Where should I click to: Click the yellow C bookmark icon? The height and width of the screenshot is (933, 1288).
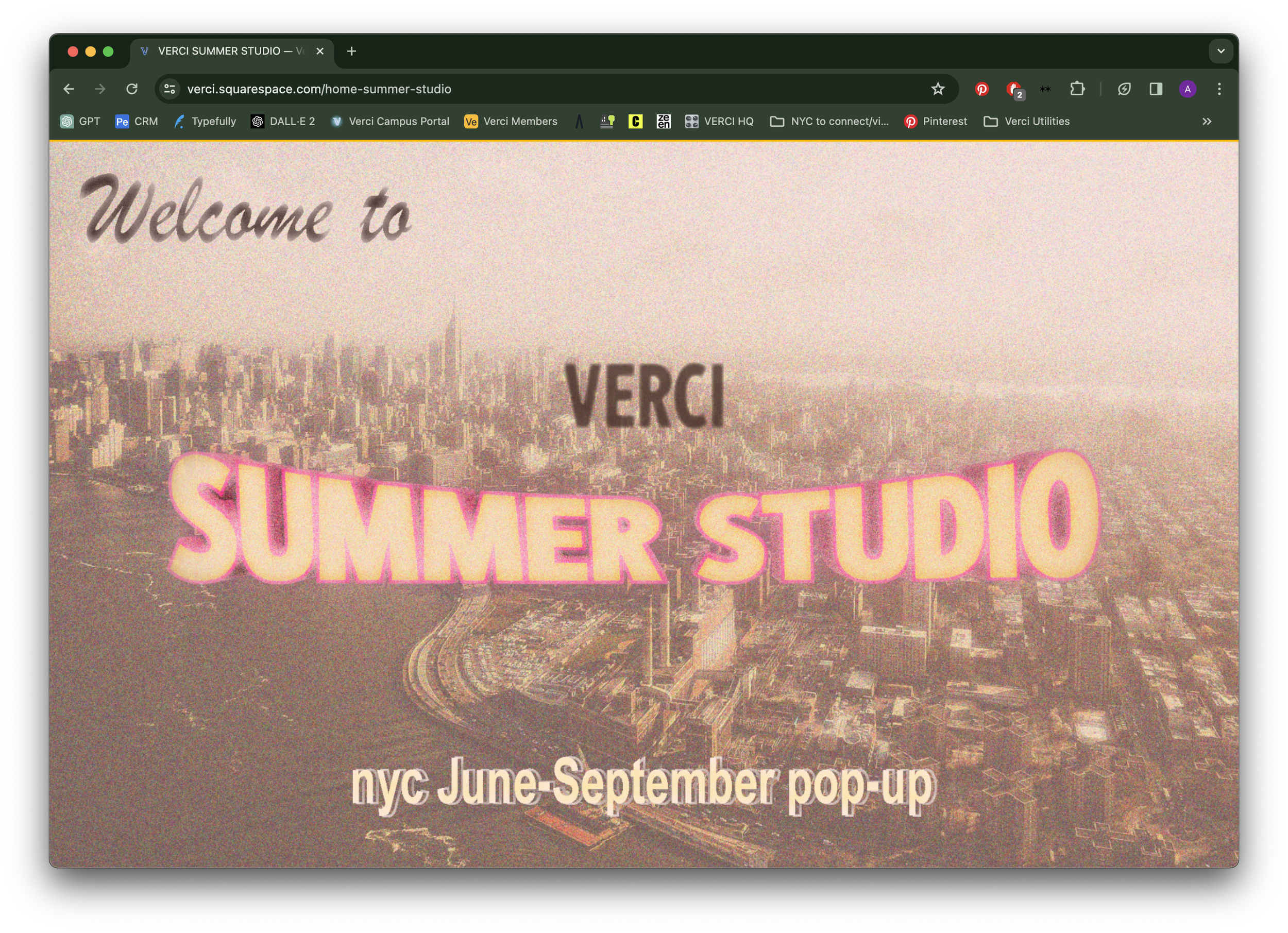(x=635, y=122)
